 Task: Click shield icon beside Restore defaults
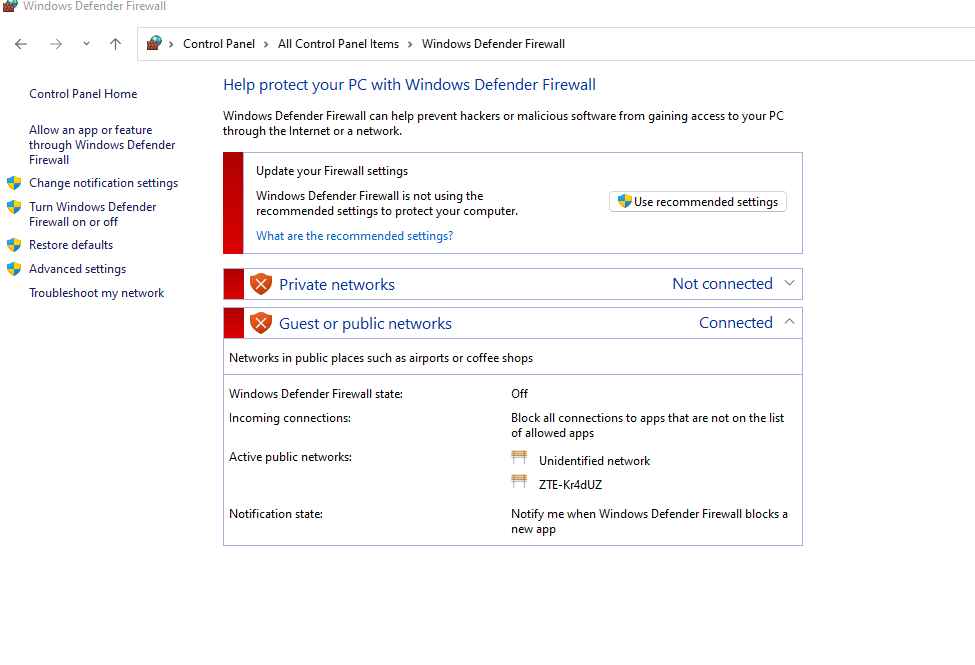pyautogui.click(x=14, y=245)
